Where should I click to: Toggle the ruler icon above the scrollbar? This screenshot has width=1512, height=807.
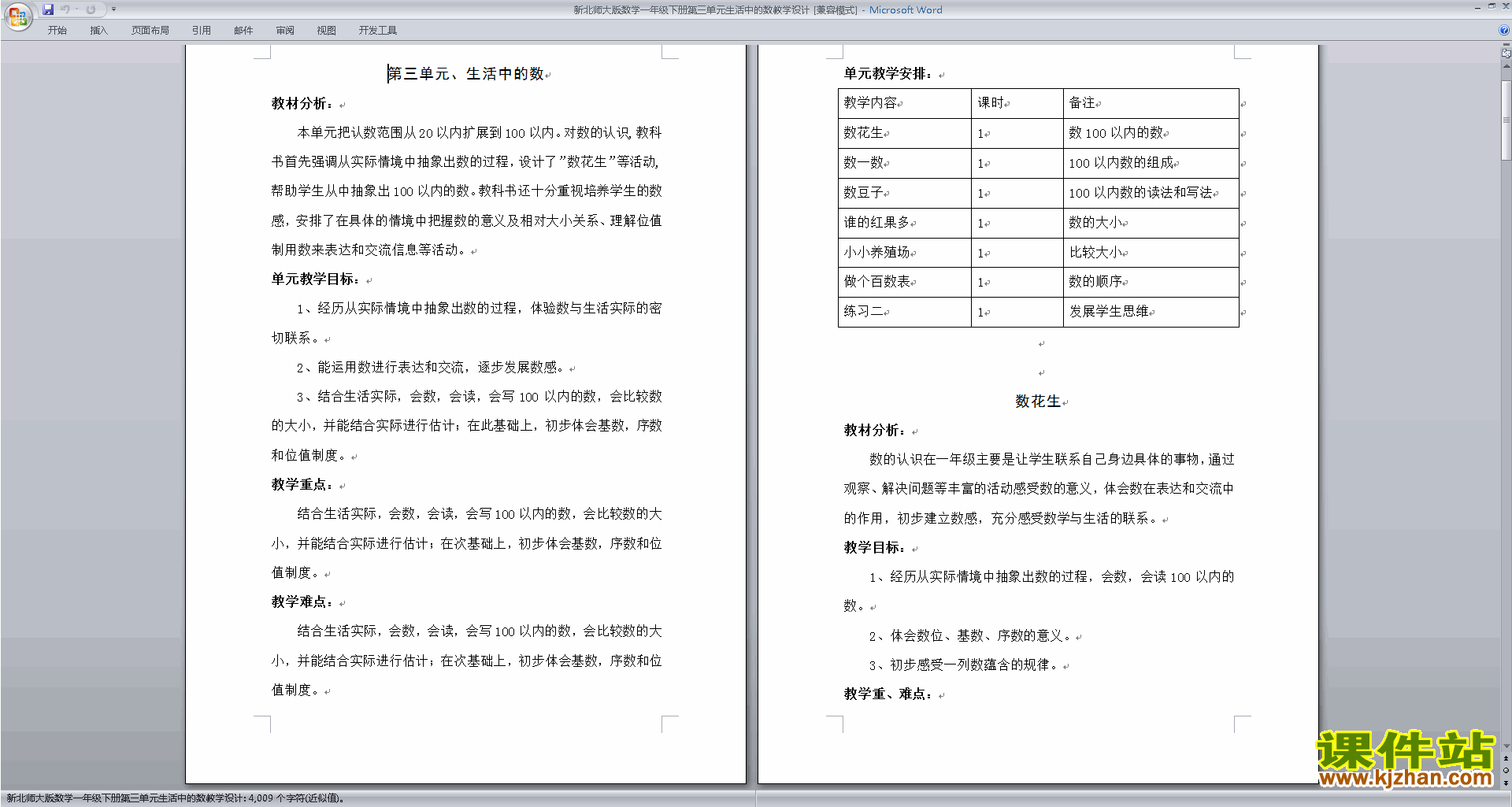pos(1506,54)
